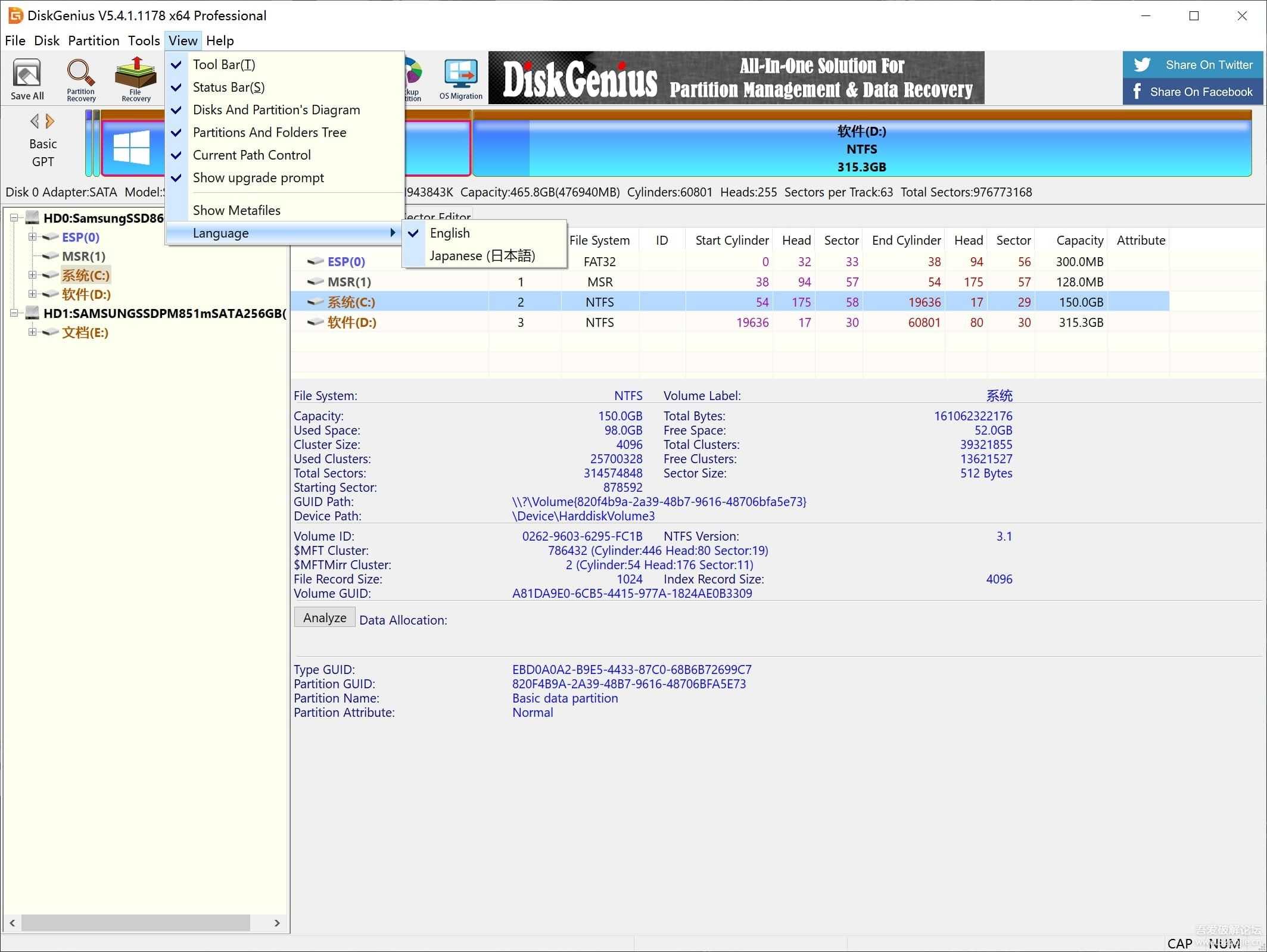Screen dimensions: 1267x952
Task: Toggle the Tool Bar visibility checkmark
Action: click(x=176, y=64)
